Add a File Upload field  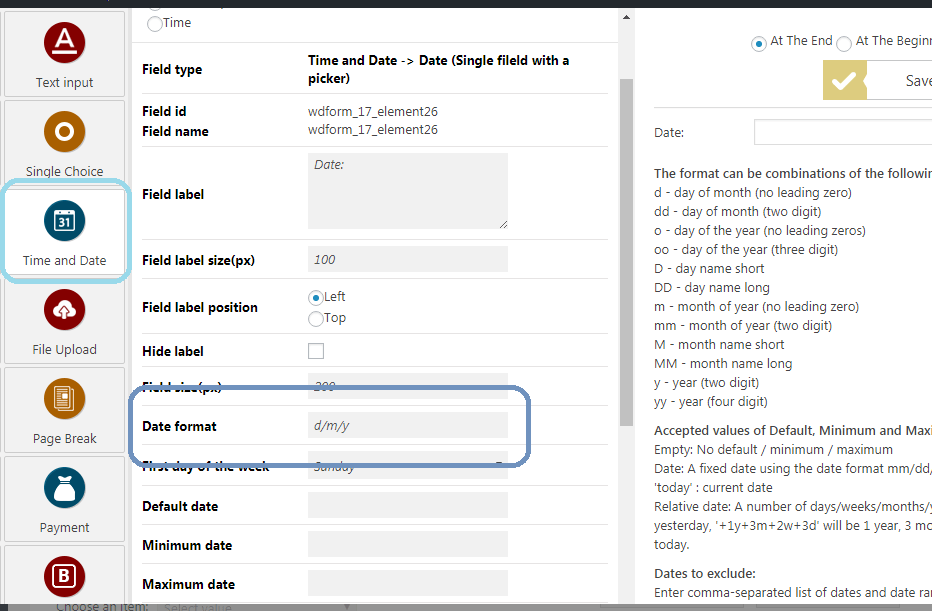point(64,310)
